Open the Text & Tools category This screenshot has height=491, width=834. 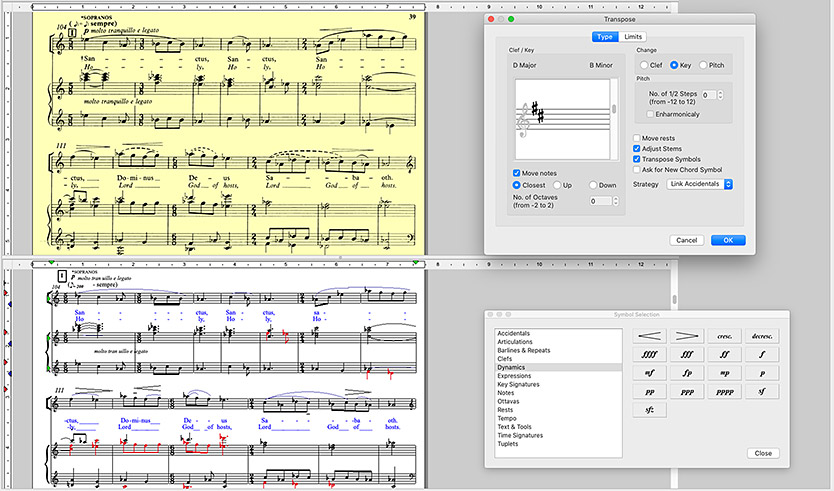click(x=558, y=427)
